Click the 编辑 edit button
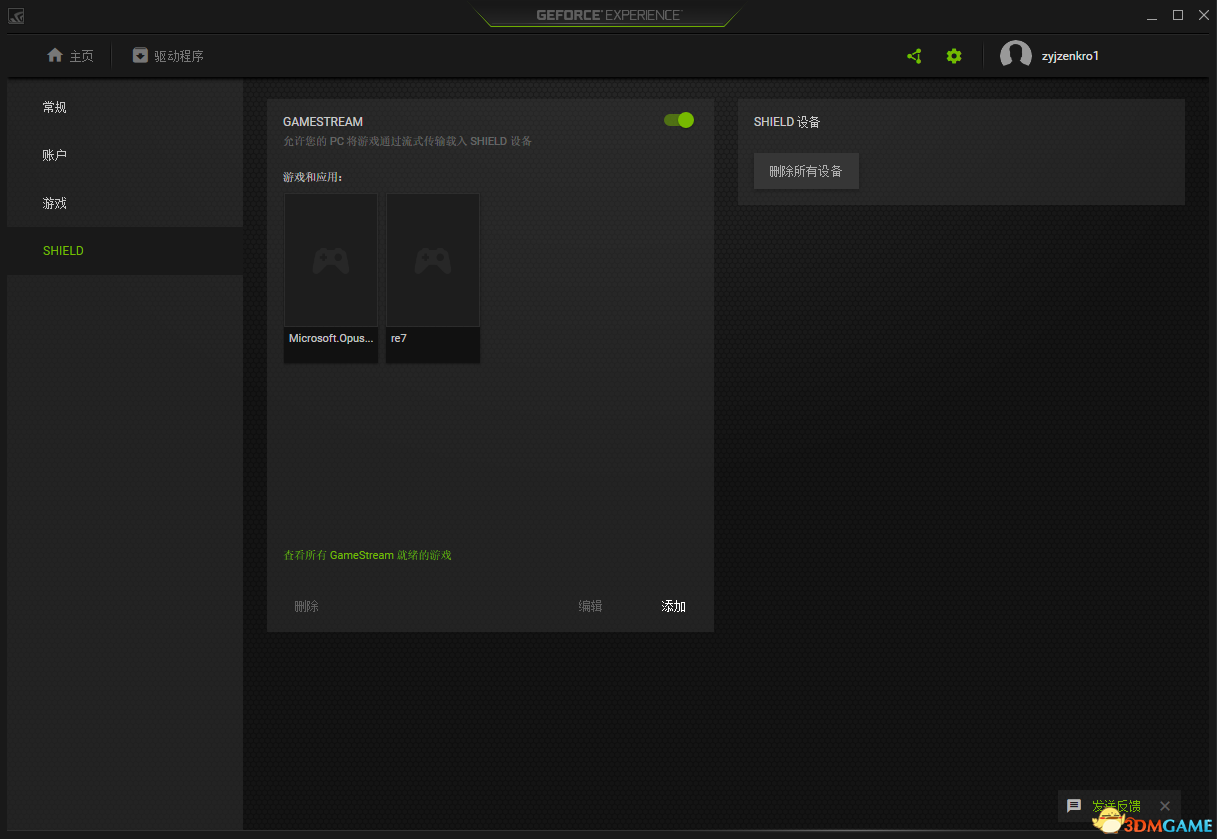The height and width of the screenshot is (839, 1217). (x=591, y=606)
